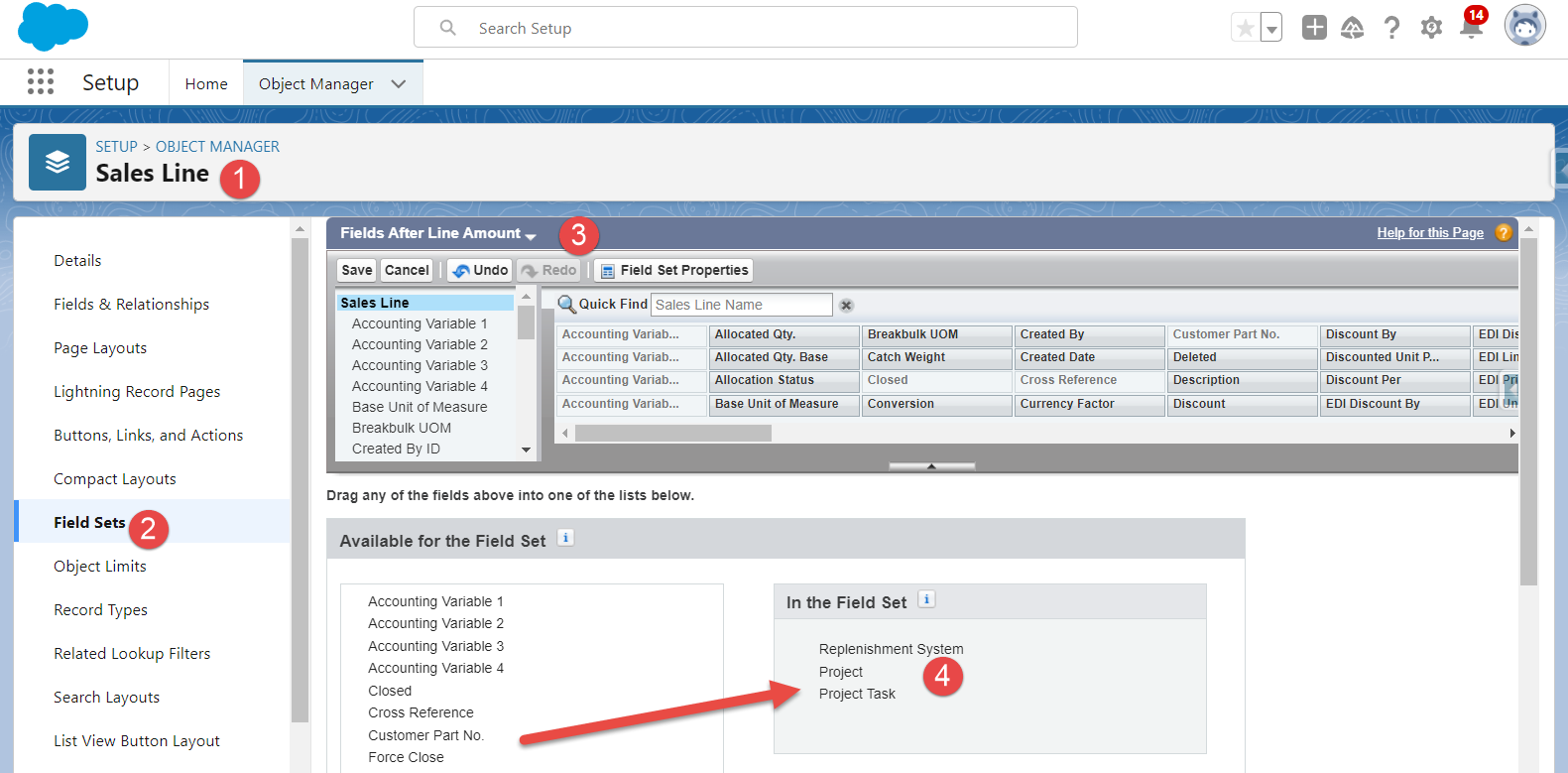Click the right arrow of the palette horizontal scrollbar
This screenshot has height=773, width=1568.
coord(1511,433)
